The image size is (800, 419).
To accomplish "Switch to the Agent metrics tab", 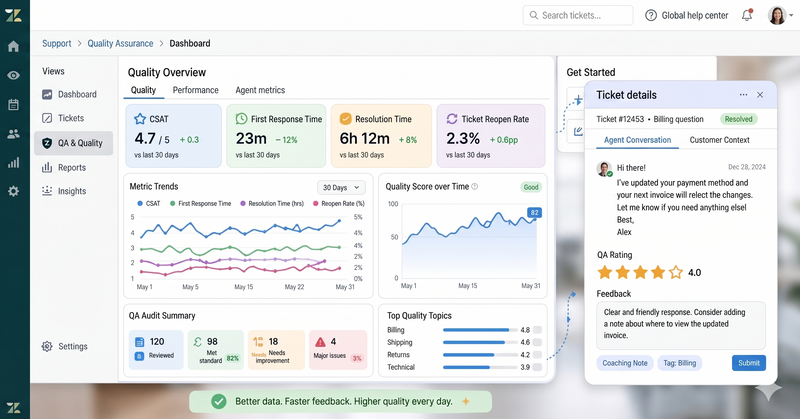I will tap(260, 90).
